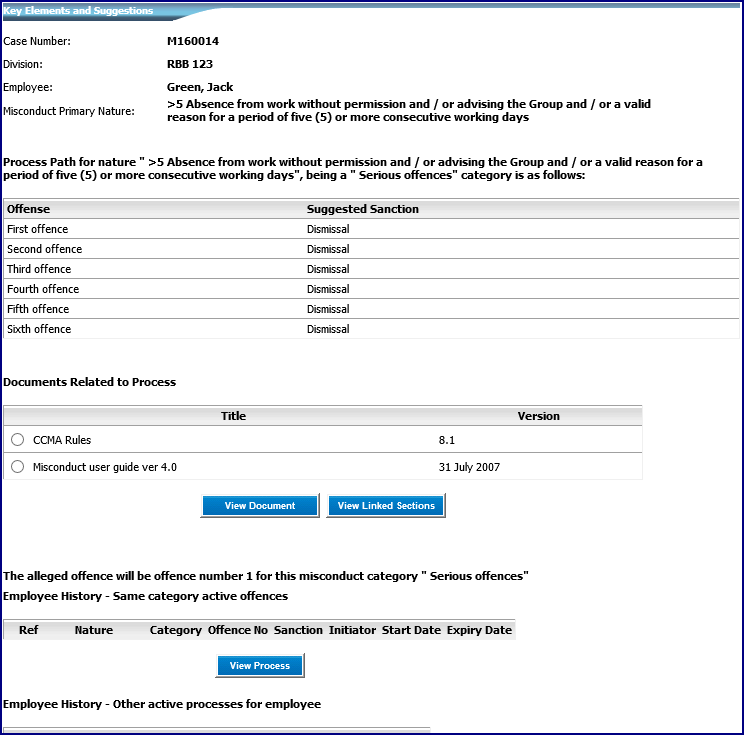The height and width of the screenshot is (735, 744).
Task: Click the version value 8.1
Action: [446, 440]
